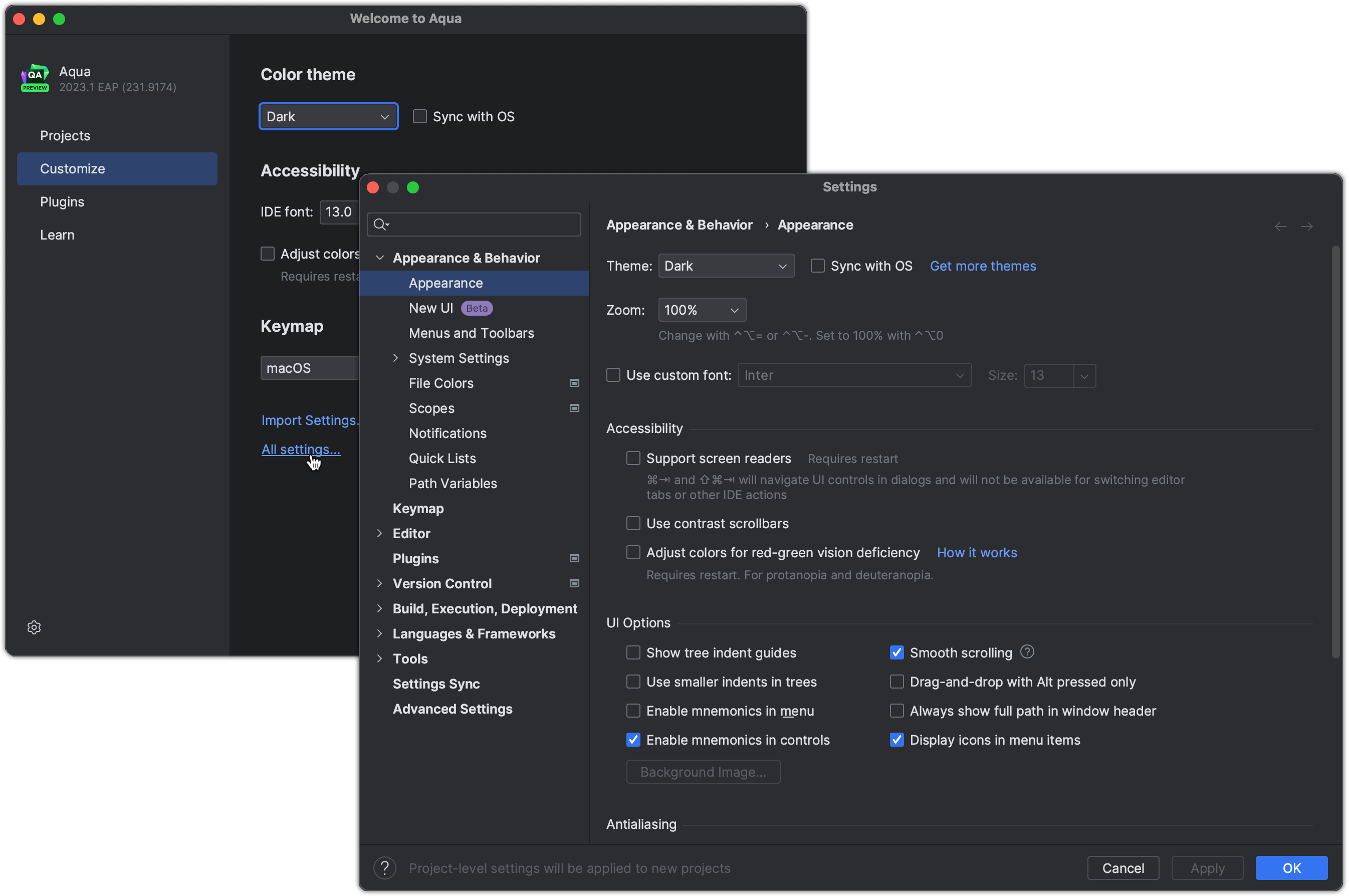Check Always show full path in window header

pos(897,711)
